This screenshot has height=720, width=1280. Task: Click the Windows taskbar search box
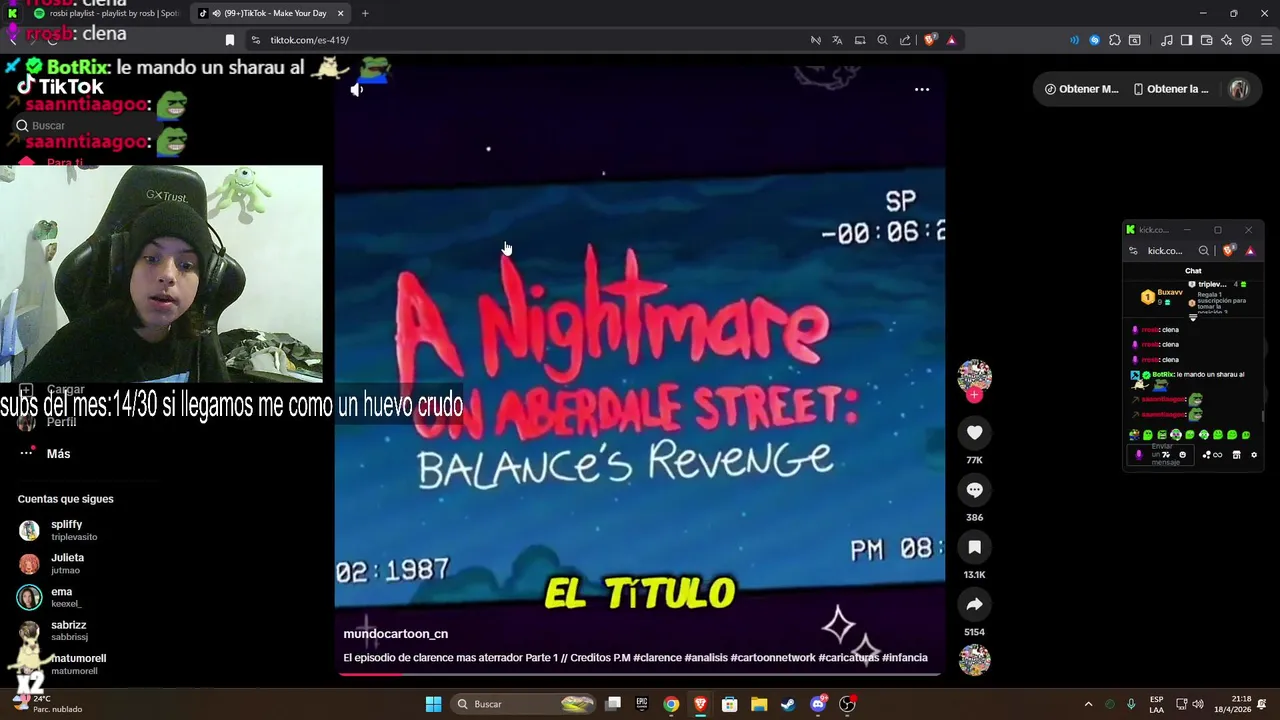click(525, 704)
